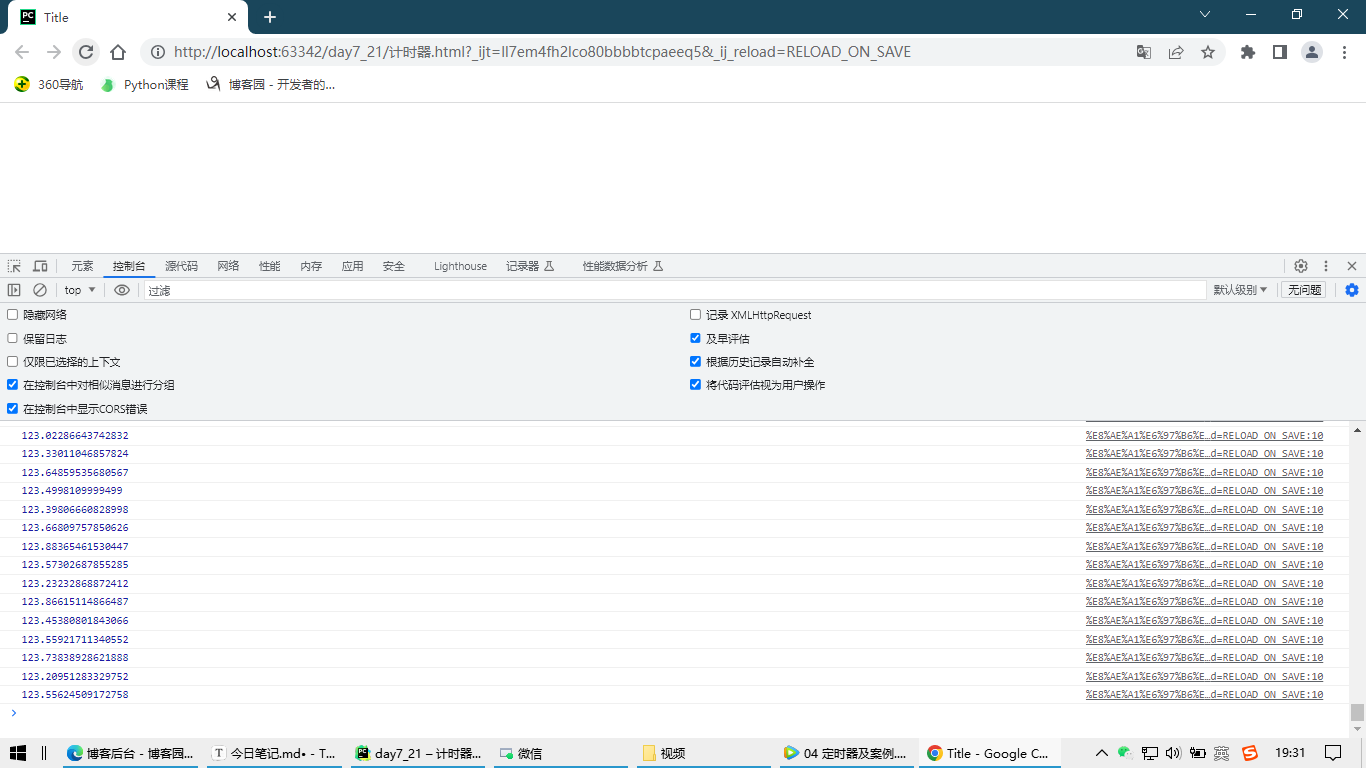Enable 记录 XMLHttpRequest checkbox

(x=696, y=315)
